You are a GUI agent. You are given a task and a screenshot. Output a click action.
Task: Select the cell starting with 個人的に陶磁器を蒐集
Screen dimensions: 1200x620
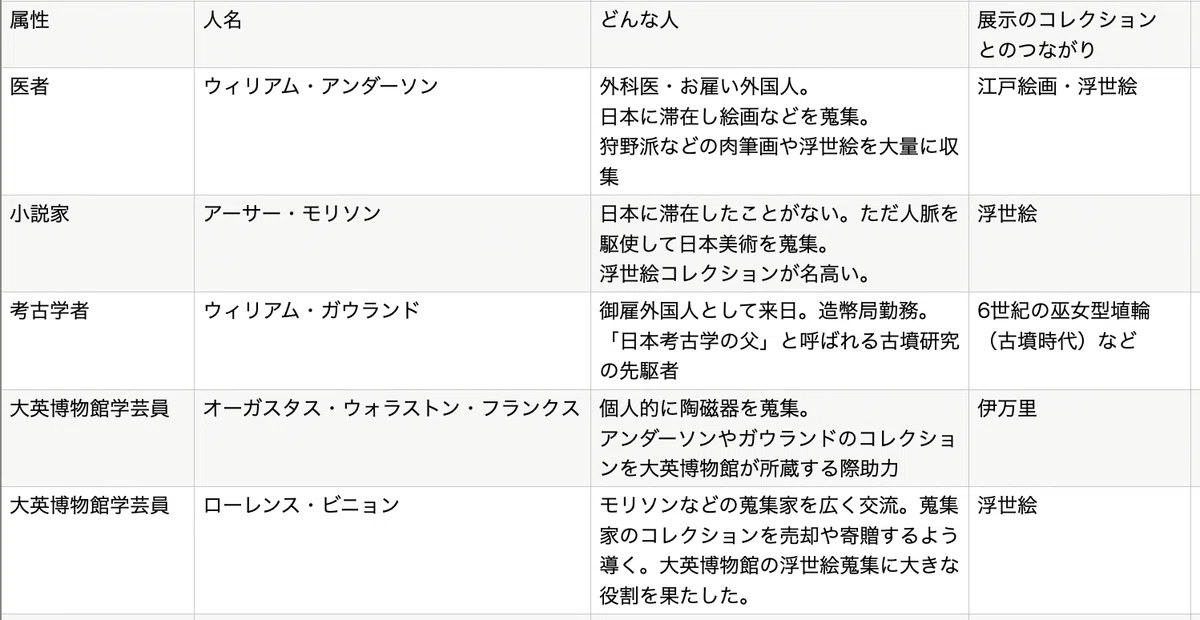point(779,438)
